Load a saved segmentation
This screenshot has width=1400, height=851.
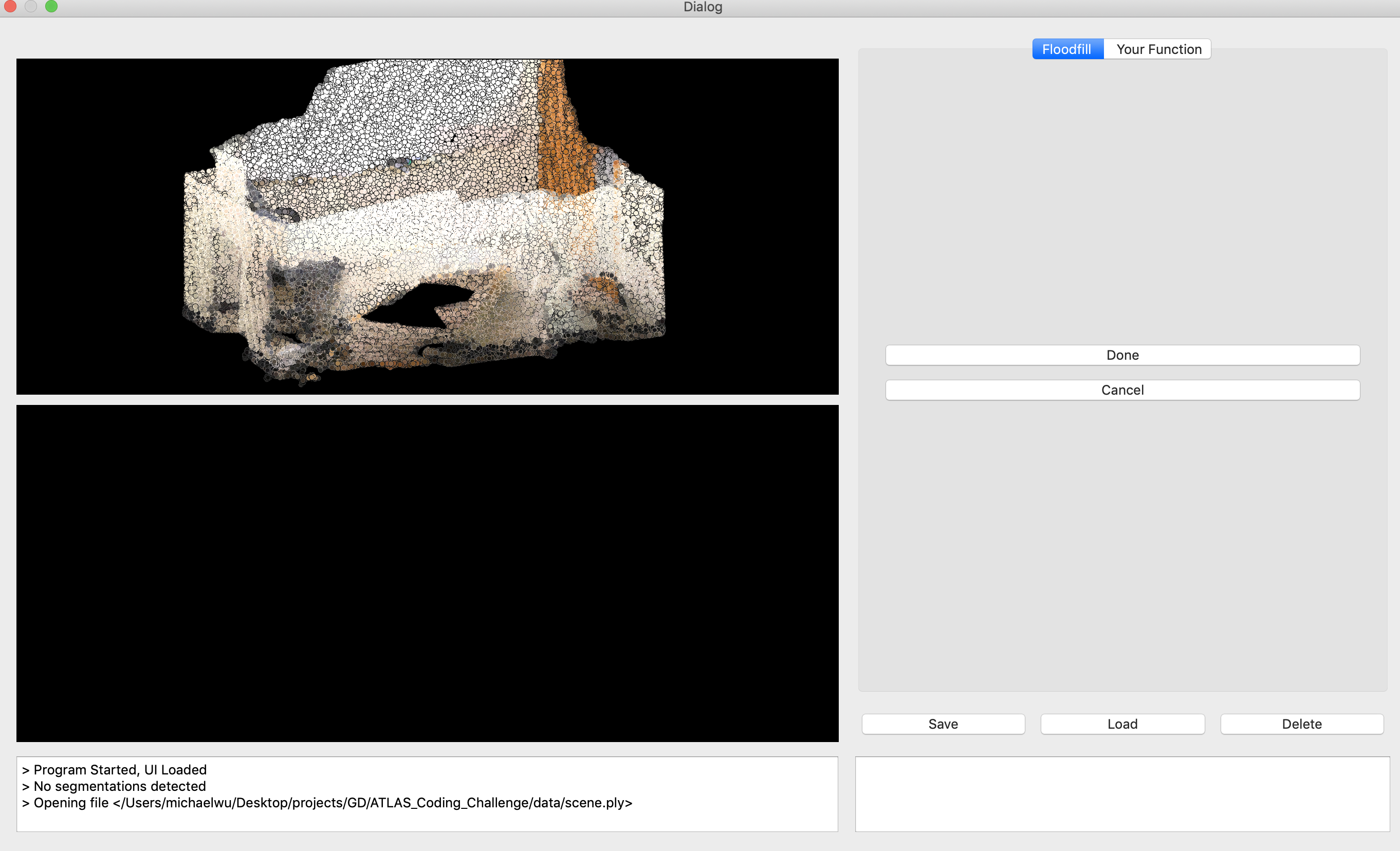[1121, 724]
